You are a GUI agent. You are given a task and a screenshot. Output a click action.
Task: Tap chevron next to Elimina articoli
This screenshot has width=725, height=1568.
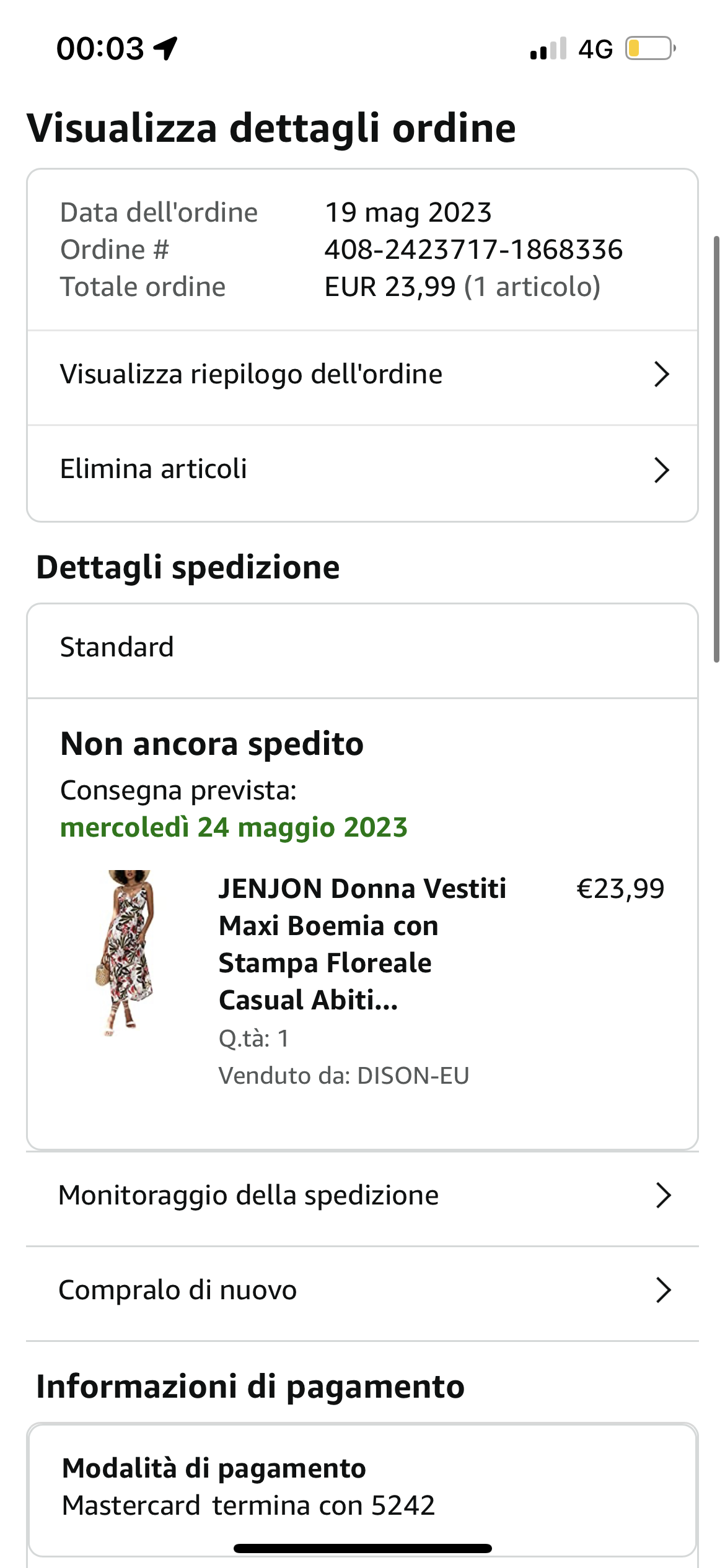point(662,471)
